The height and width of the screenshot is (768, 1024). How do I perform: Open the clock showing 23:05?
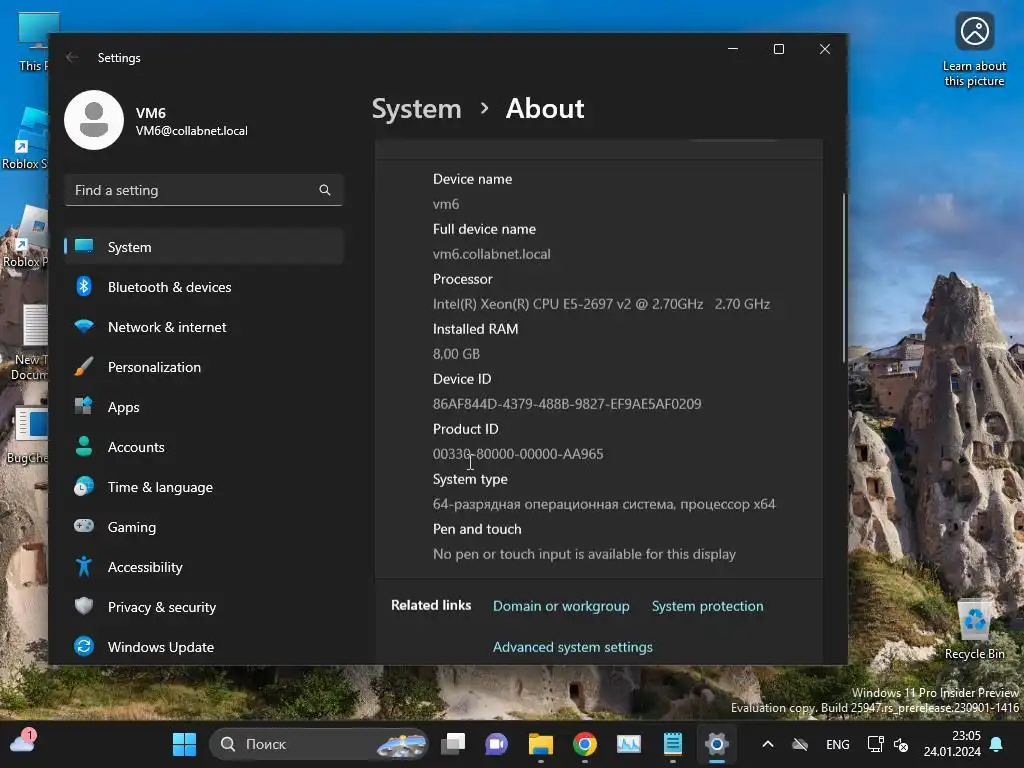(x=952, y=744)
